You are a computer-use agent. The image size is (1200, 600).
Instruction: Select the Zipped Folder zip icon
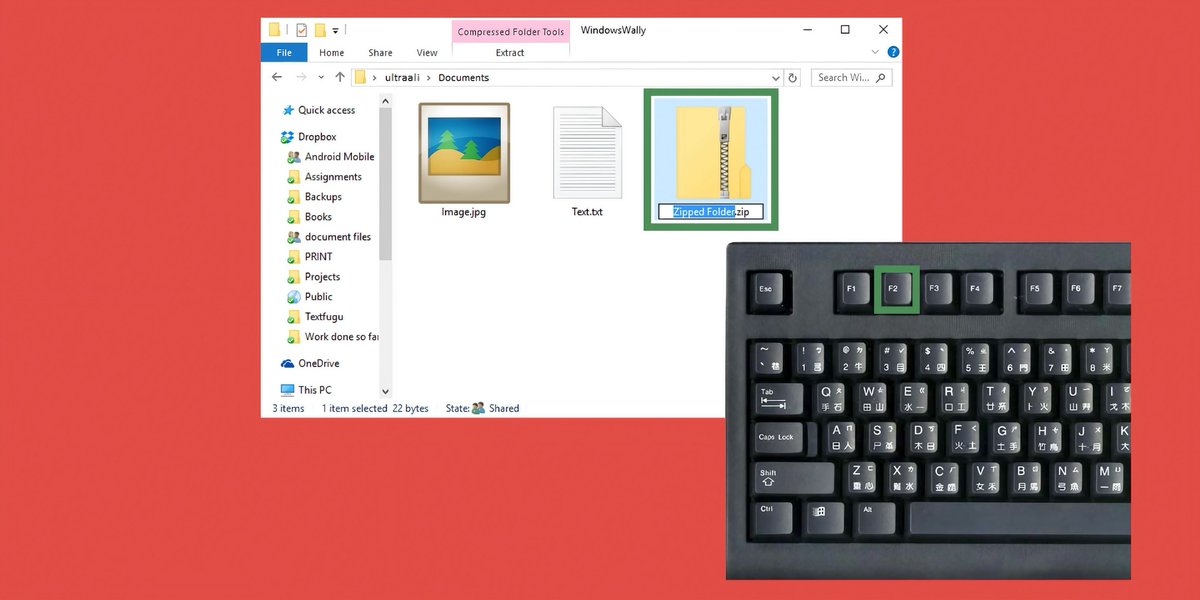point(711,152)
